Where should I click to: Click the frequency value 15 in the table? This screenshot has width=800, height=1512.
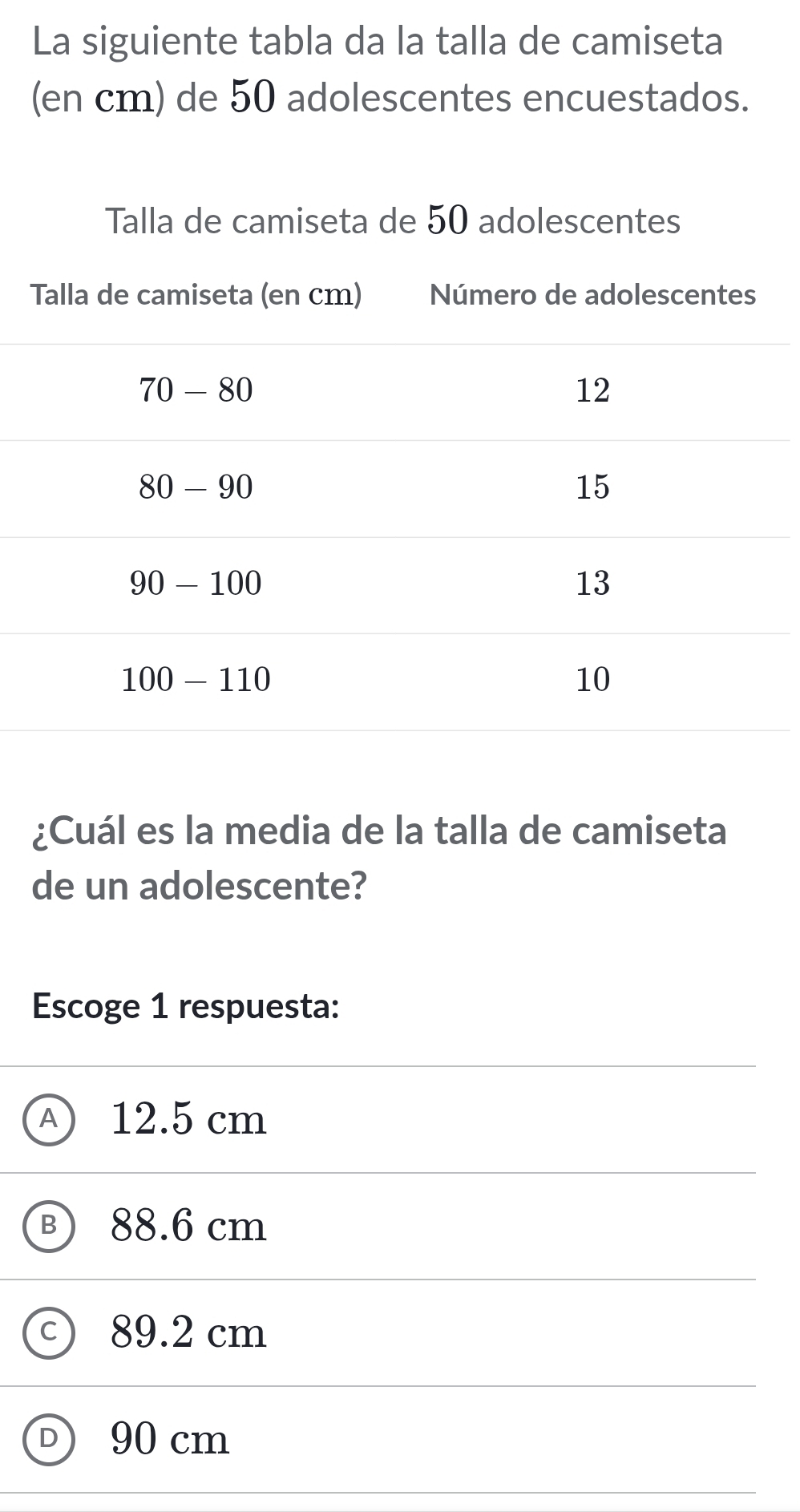point(593,487)
